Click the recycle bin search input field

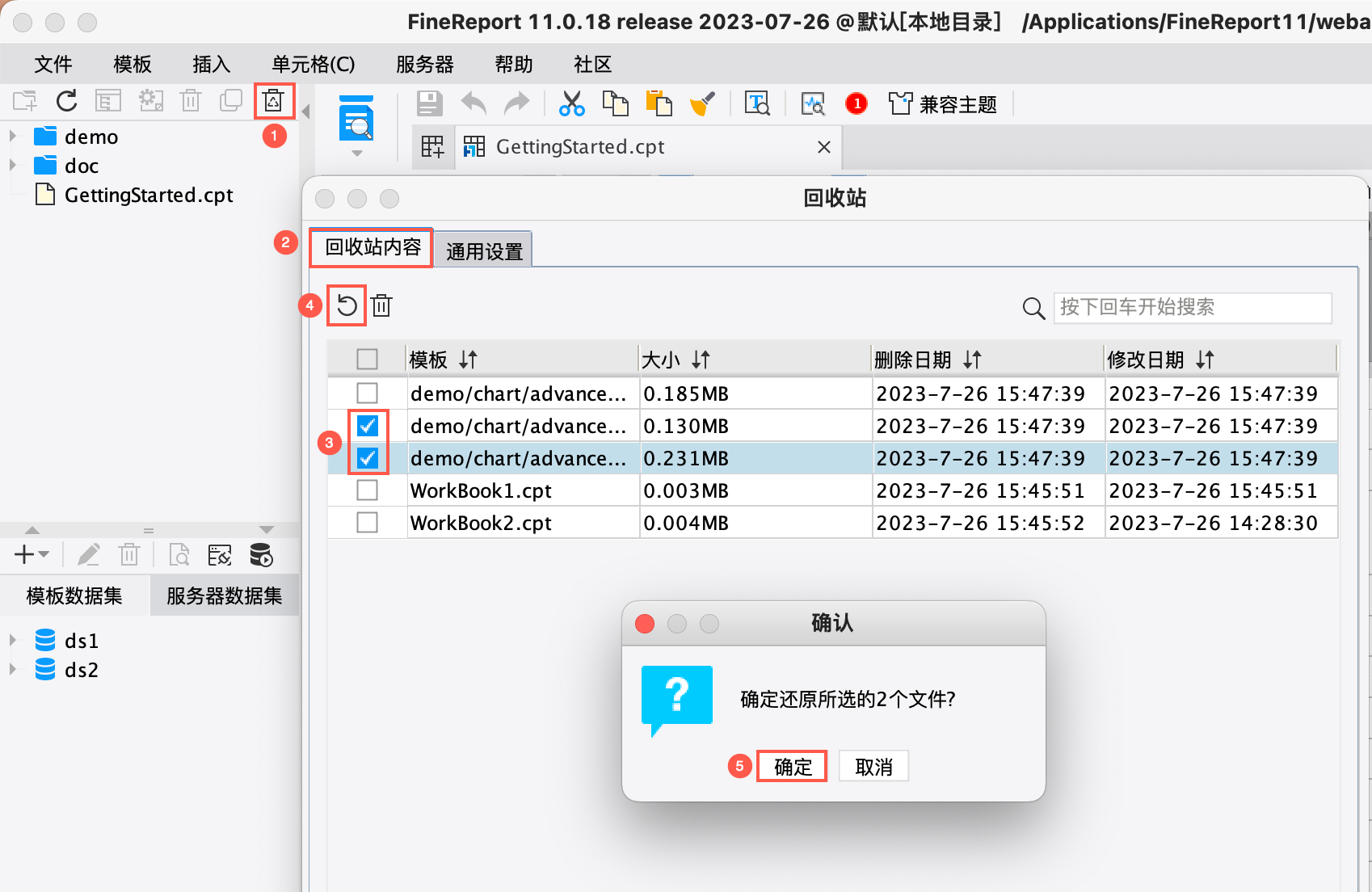pos(1193,308)
